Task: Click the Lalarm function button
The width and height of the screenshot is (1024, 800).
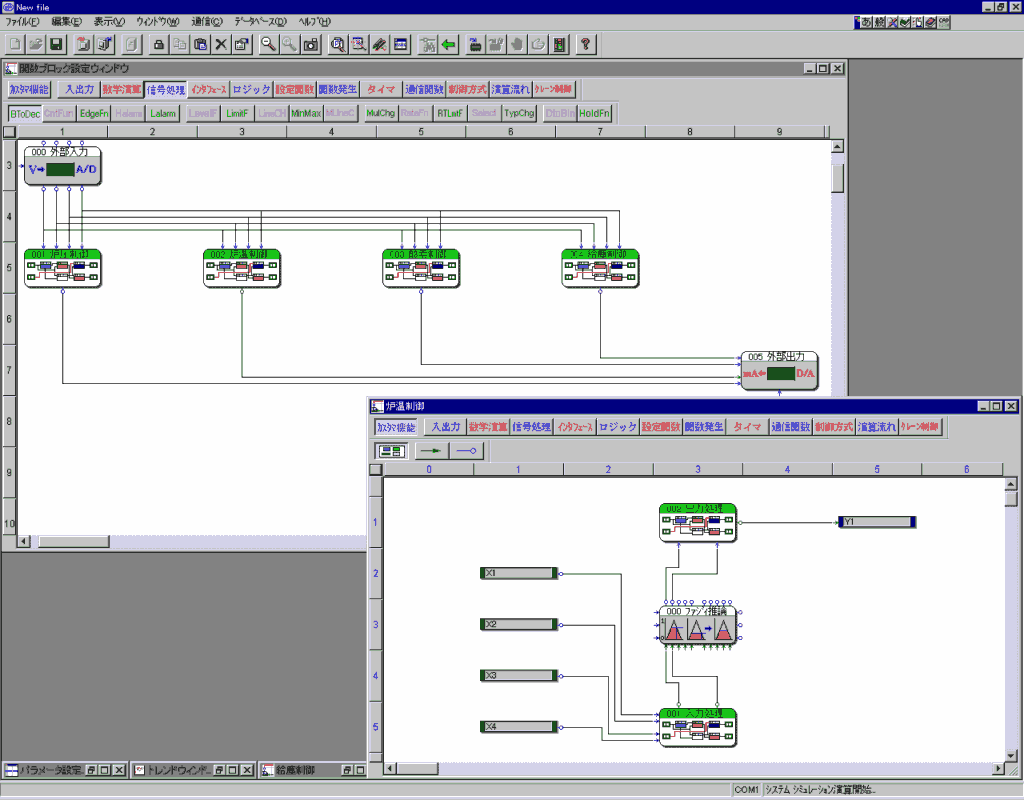Action: tap(163, 114)
